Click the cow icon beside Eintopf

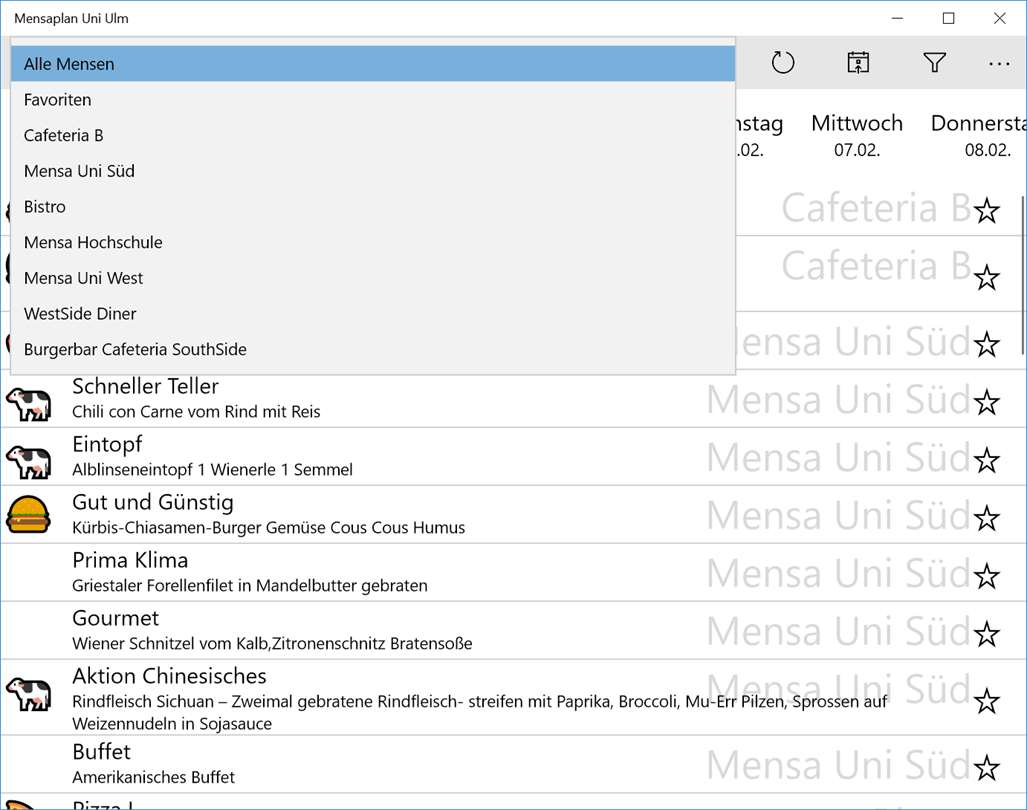pyautogui.click(x=28, y=459)
